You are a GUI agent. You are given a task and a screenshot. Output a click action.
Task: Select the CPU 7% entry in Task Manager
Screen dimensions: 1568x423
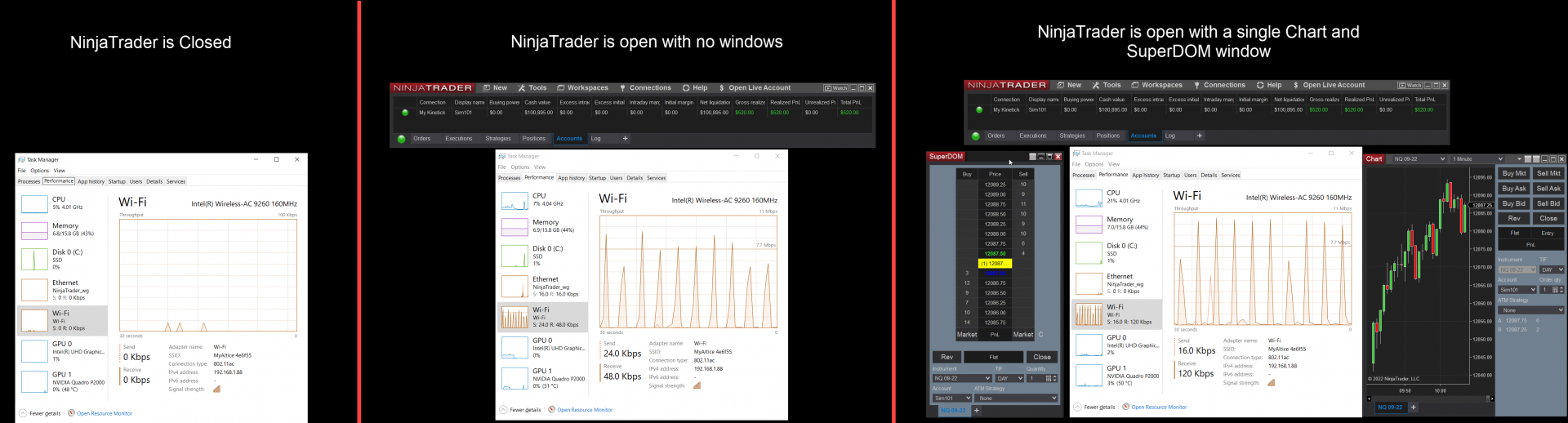coord(542,200)
